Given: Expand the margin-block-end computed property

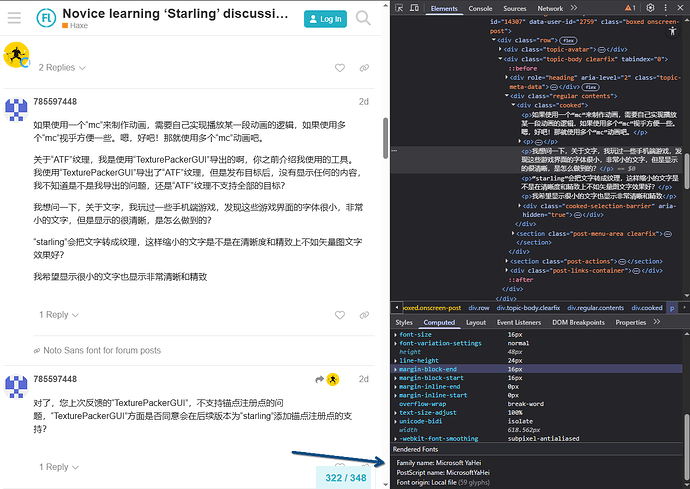Looking at the screenshot, I should tap(396, 368).
